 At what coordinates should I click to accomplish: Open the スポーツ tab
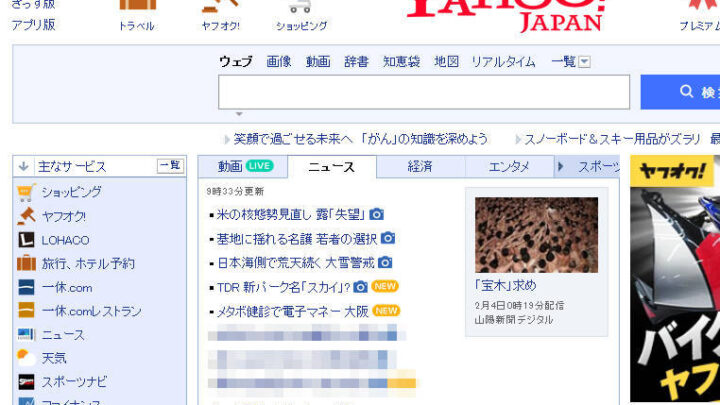(598, 167)
